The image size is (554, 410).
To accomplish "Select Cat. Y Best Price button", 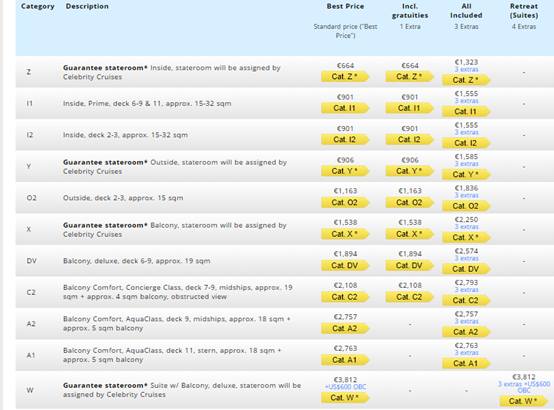I will point(345,171).
